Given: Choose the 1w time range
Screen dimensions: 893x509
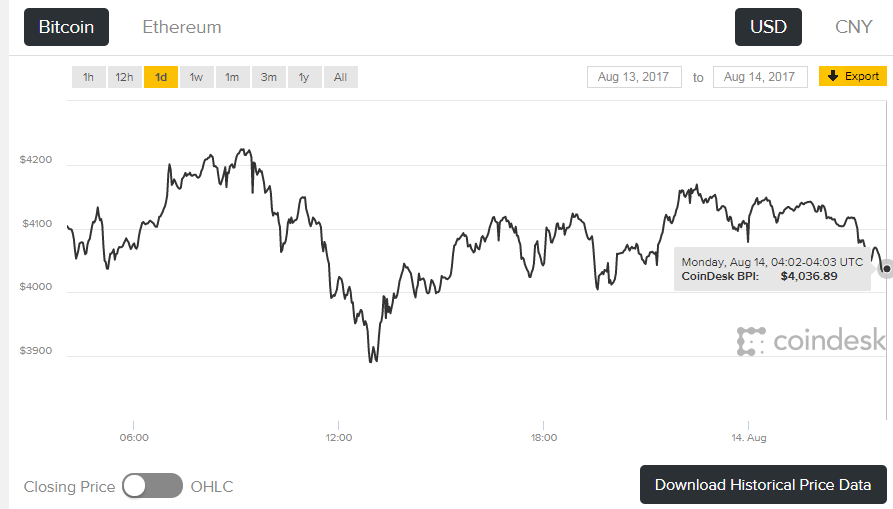Looking at the screenshot, I should click(x=196, y=77).
